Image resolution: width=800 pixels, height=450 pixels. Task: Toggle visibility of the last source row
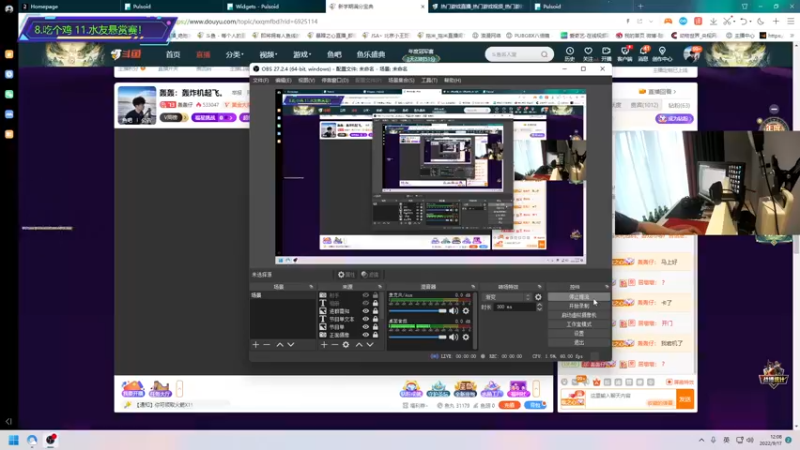(365, 335)
